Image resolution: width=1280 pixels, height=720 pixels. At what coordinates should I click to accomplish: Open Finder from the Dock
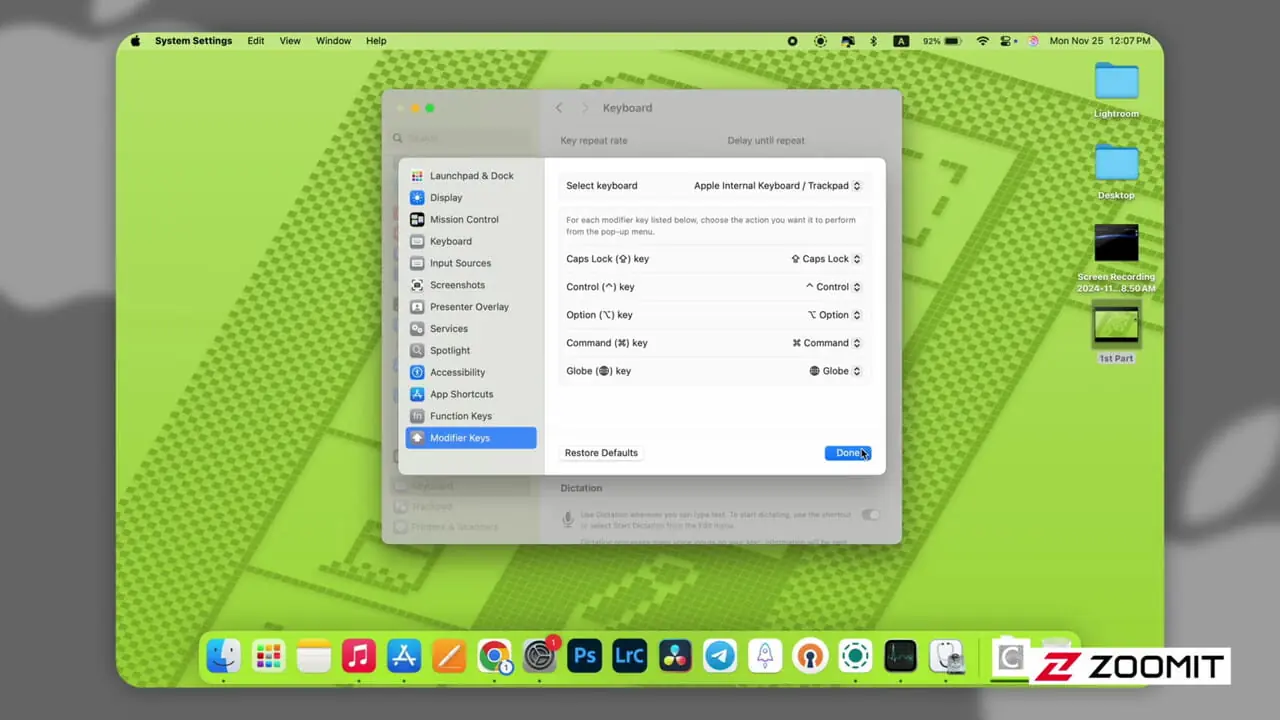(x=222, y=656)
